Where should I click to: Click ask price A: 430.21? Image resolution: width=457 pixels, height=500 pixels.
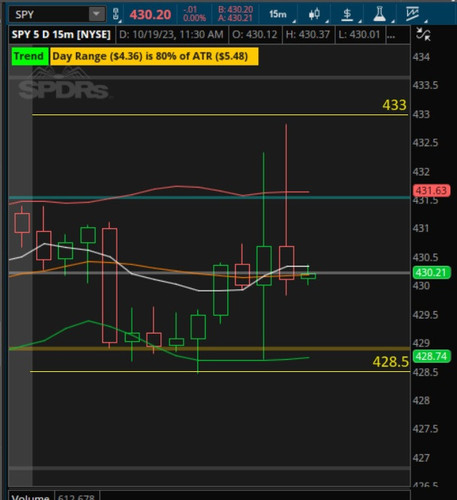235,18
